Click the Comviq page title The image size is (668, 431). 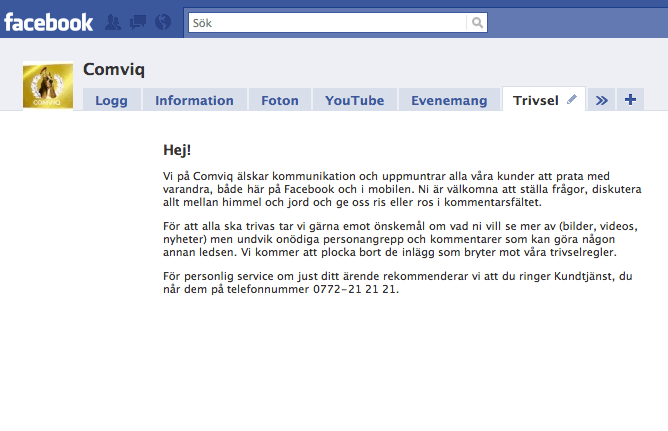(114, 70)
